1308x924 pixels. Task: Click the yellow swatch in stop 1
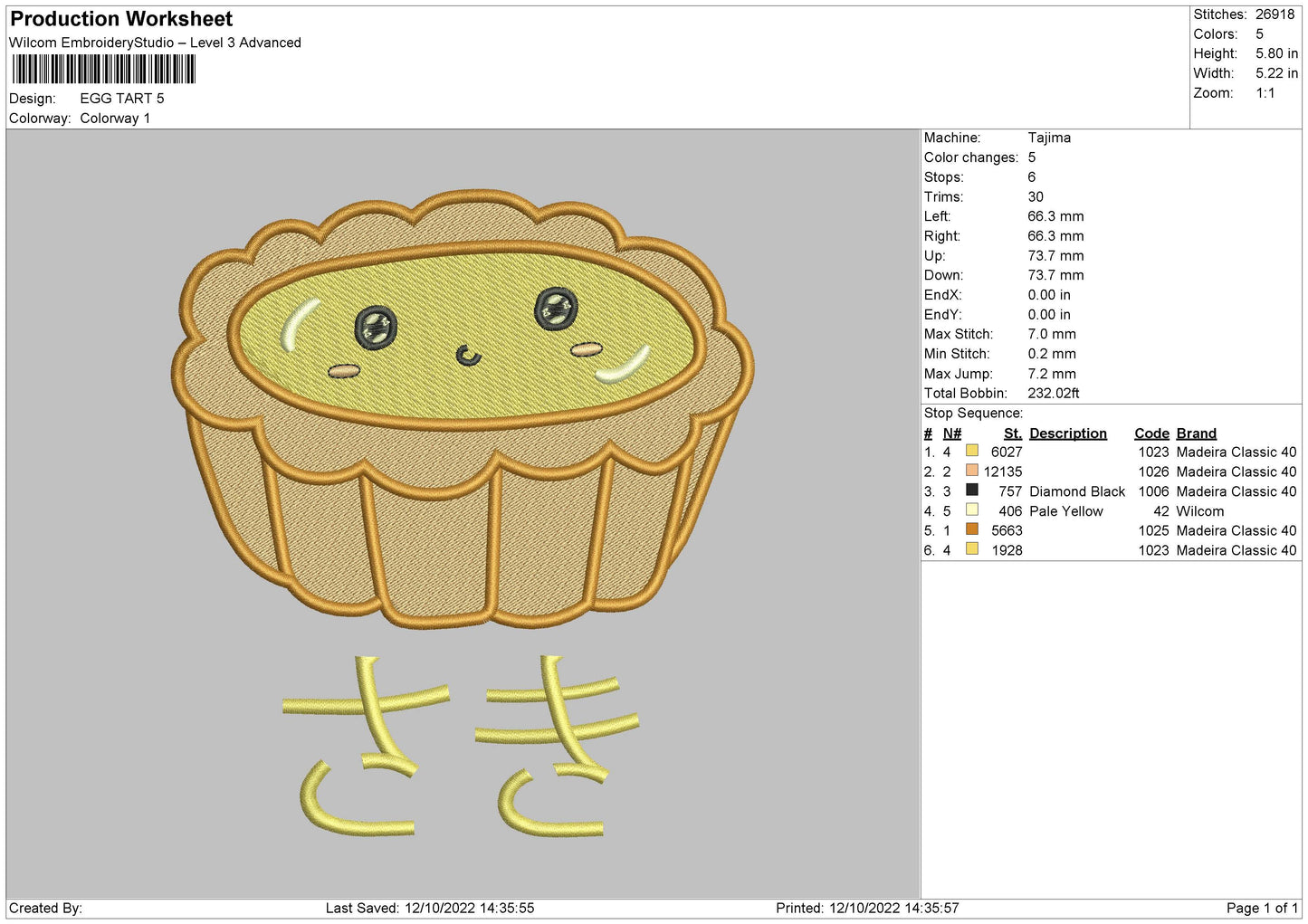972,451
